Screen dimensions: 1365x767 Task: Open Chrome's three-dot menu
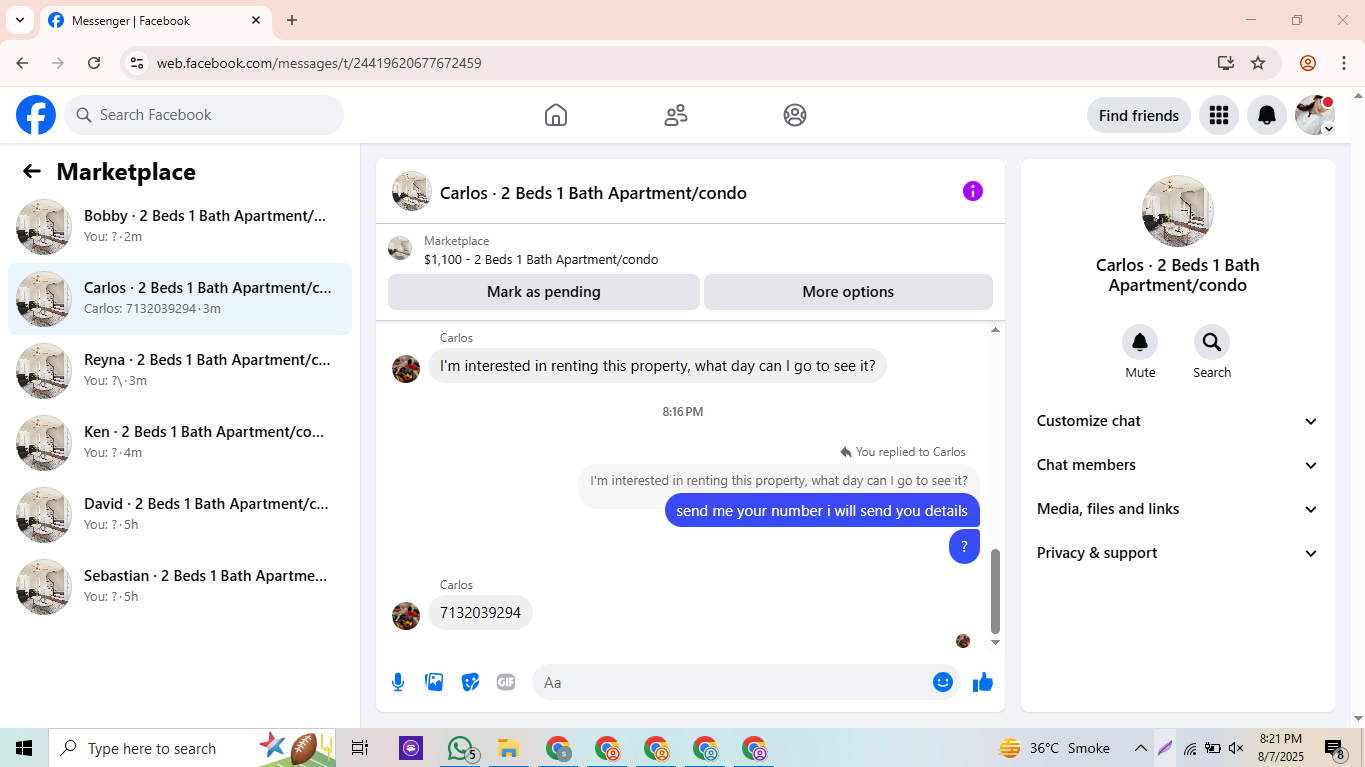click(1343, 63)
